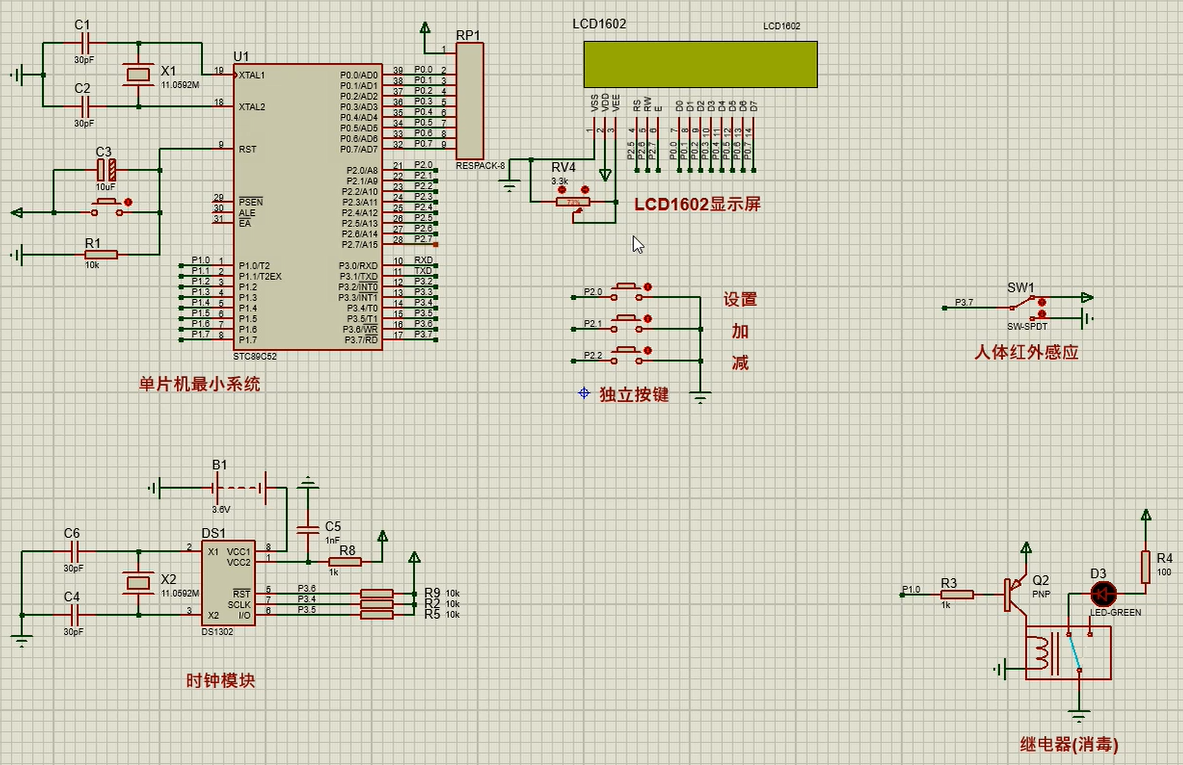Click the blue origin marker near 独立按键
The height and width of the screenshot is (765, 1183).
tap(584, 393)
